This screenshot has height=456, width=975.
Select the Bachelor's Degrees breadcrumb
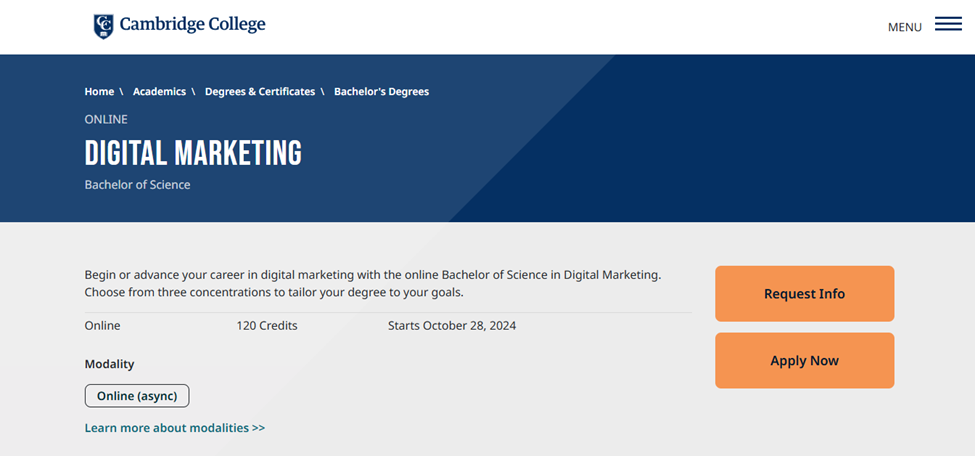[x=381, y=91]
